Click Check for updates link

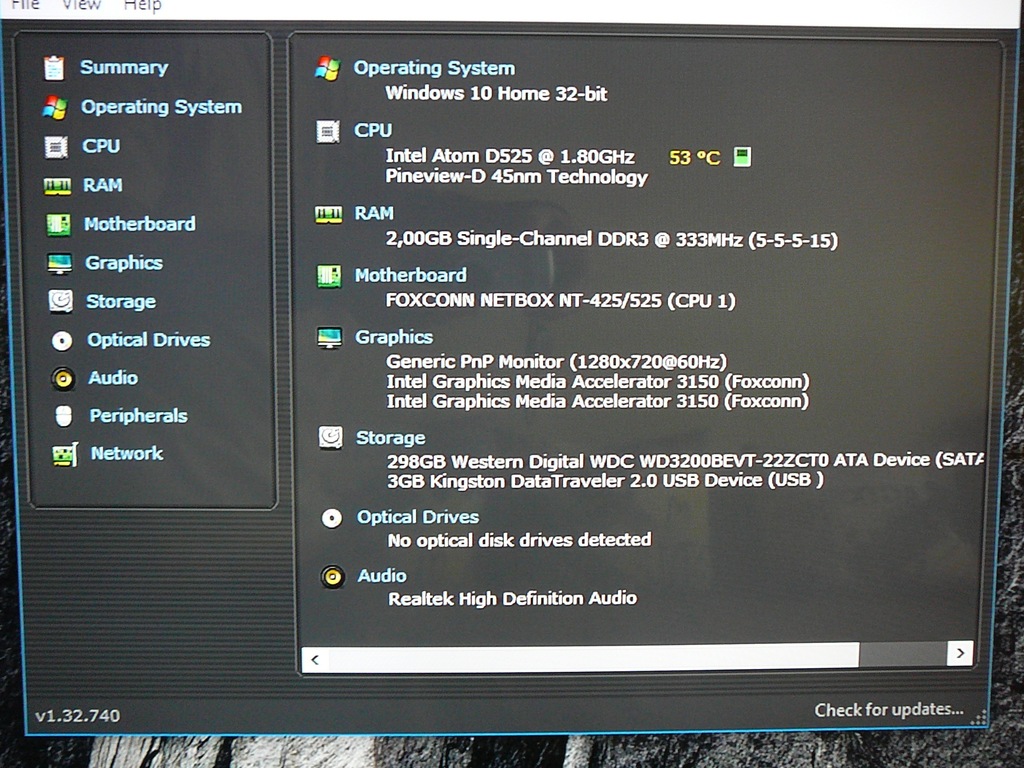pyautogui.click(x=889, y=710)
